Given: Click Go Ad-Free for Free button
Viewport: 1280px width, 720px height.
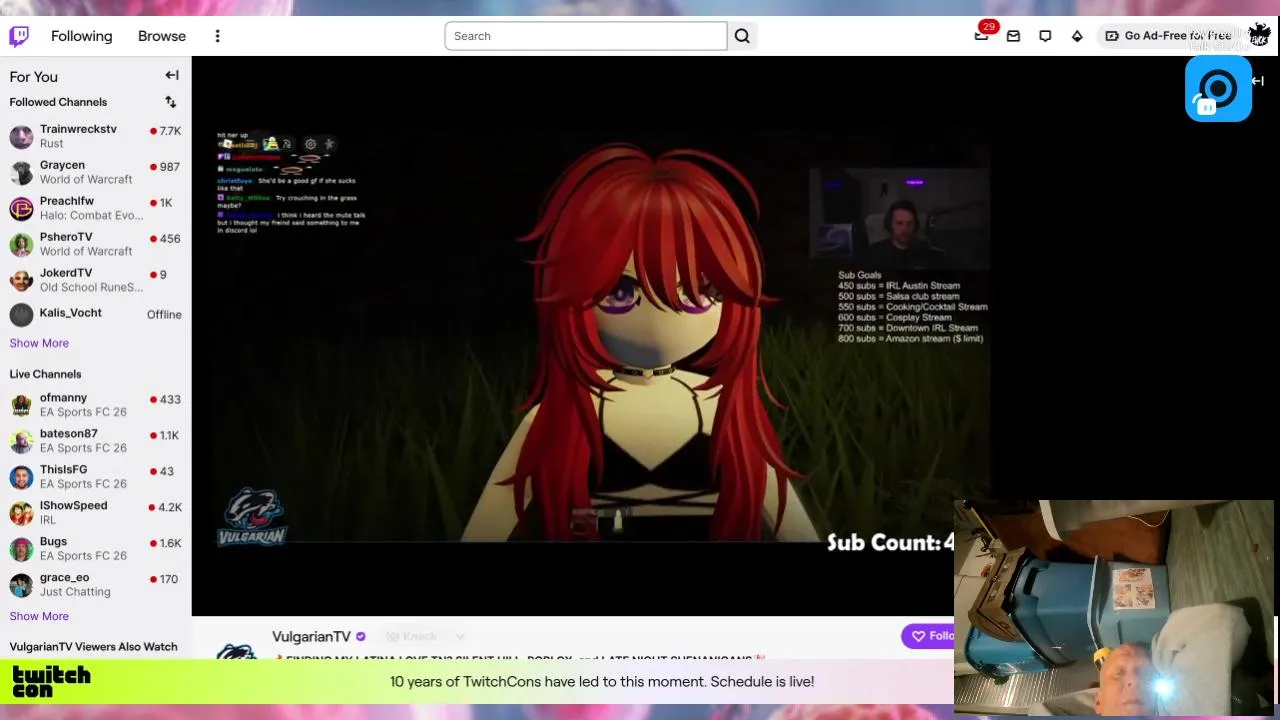Looking at the screenshot, I should pos(1168,36).
